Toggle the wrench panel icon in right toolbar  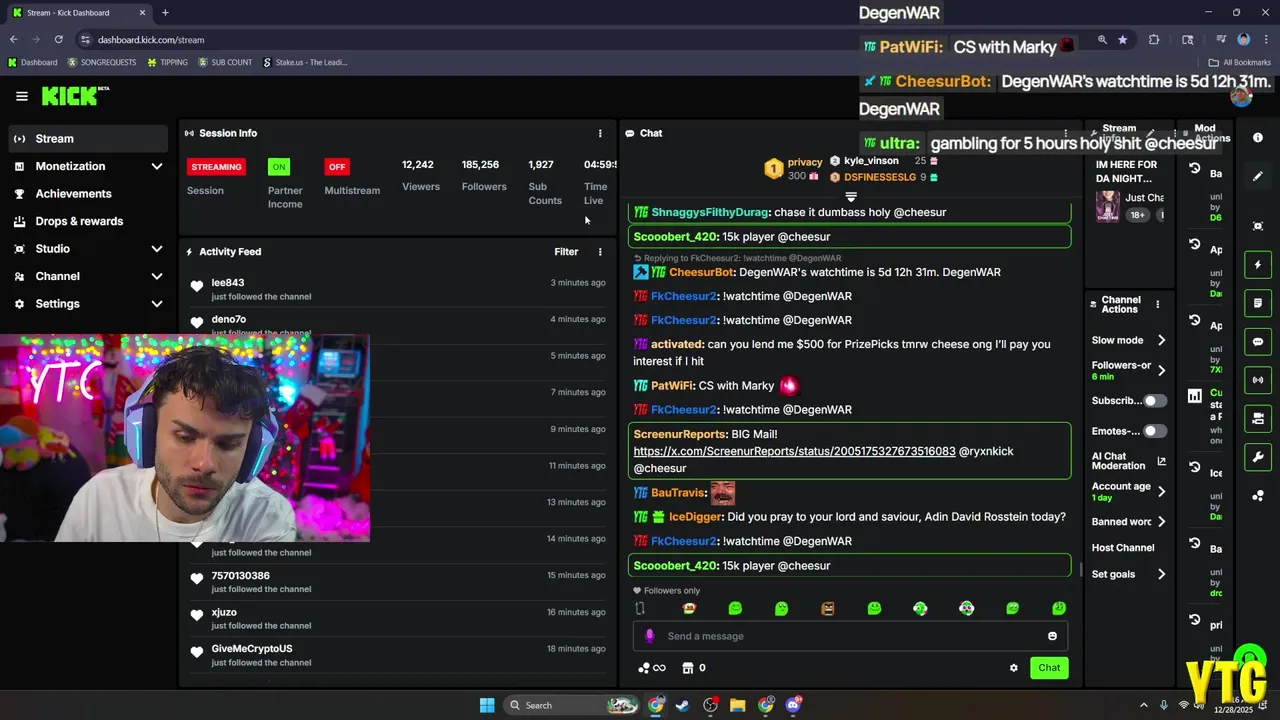click(x=1258, y=457)
